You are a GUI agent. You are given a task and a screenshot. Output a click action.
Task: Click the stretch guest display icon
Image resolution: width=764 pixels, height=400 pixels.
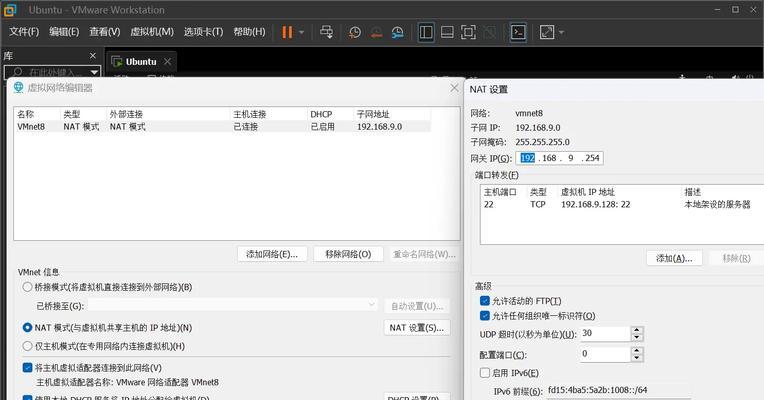point(547,32)
